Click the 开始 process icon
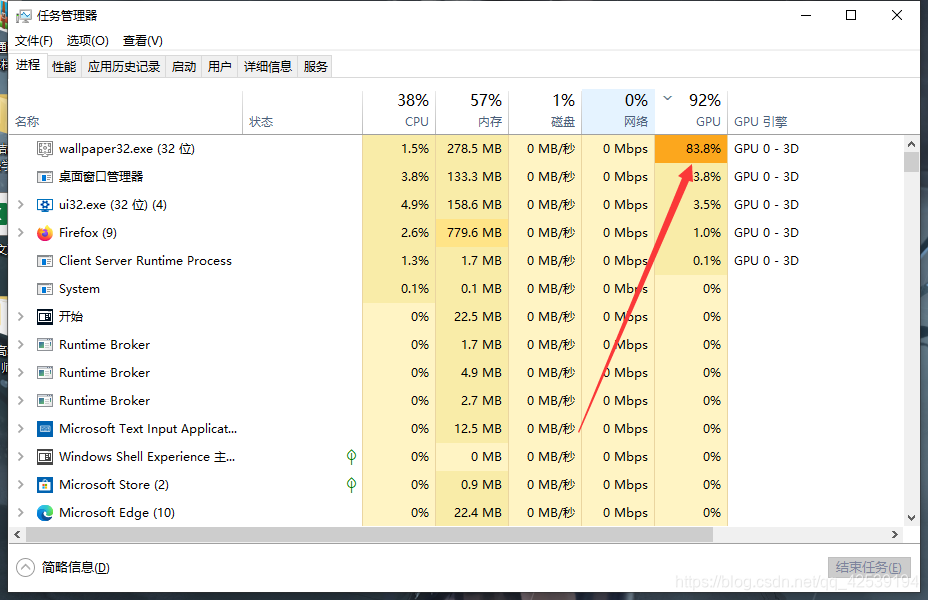Viewport: 928px width, 600px height. 44,317
